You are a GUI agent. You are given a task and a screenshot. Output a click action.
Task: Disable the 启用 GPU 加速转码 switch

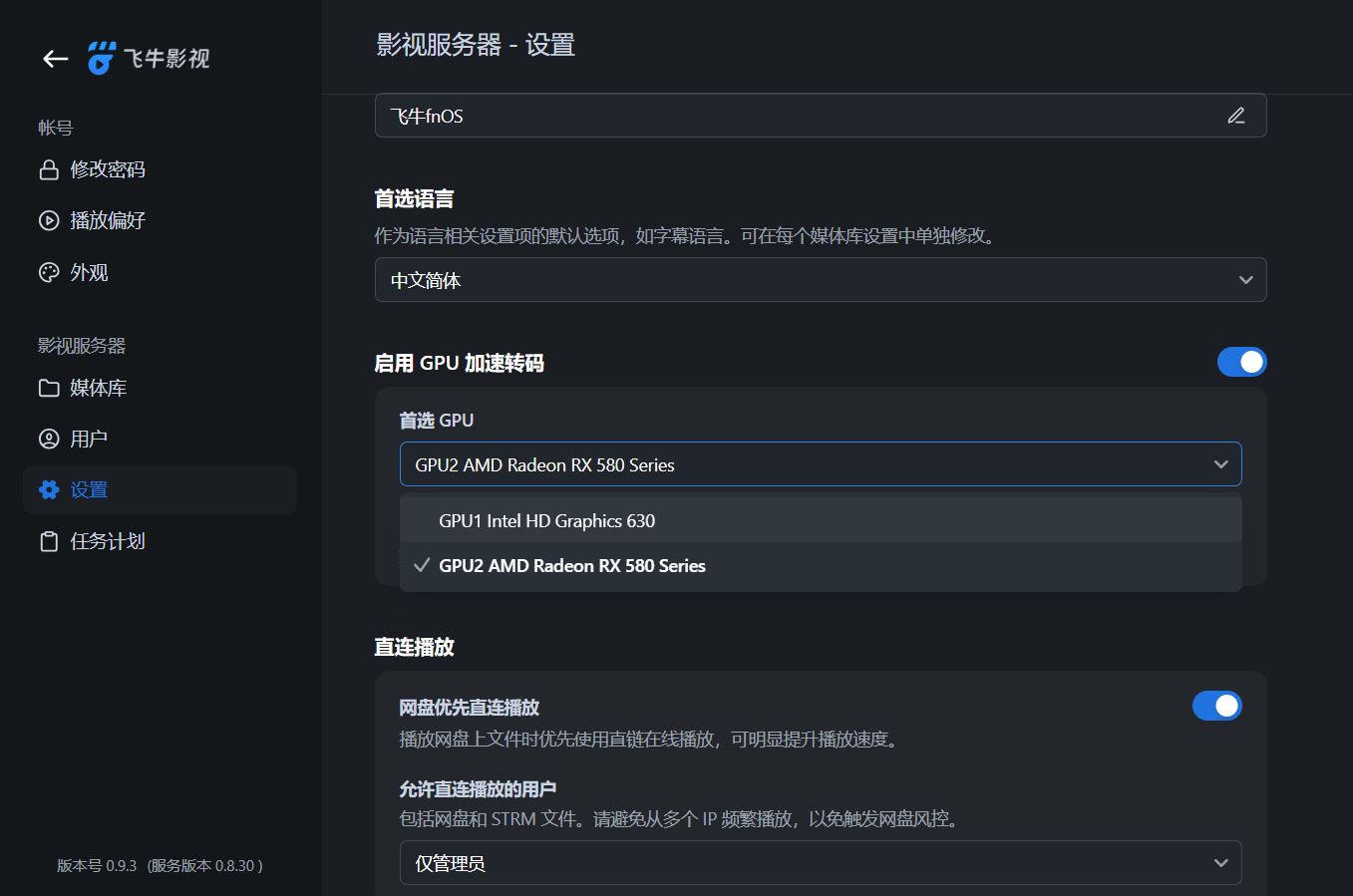coord(1241,362)
